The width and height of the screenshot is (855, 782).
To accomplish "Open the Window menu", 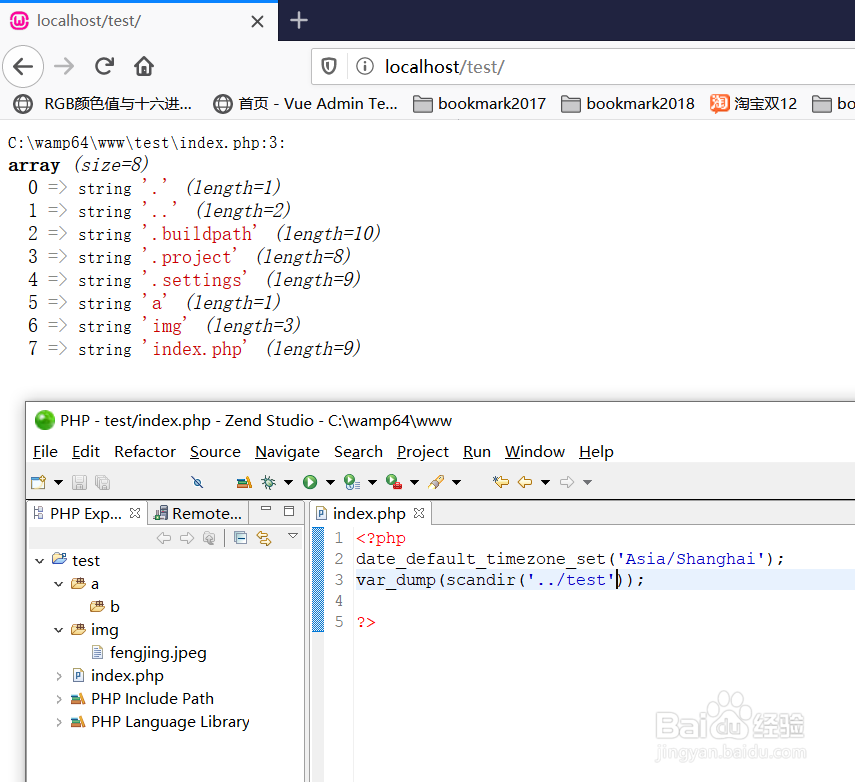I will pos(535,452).
